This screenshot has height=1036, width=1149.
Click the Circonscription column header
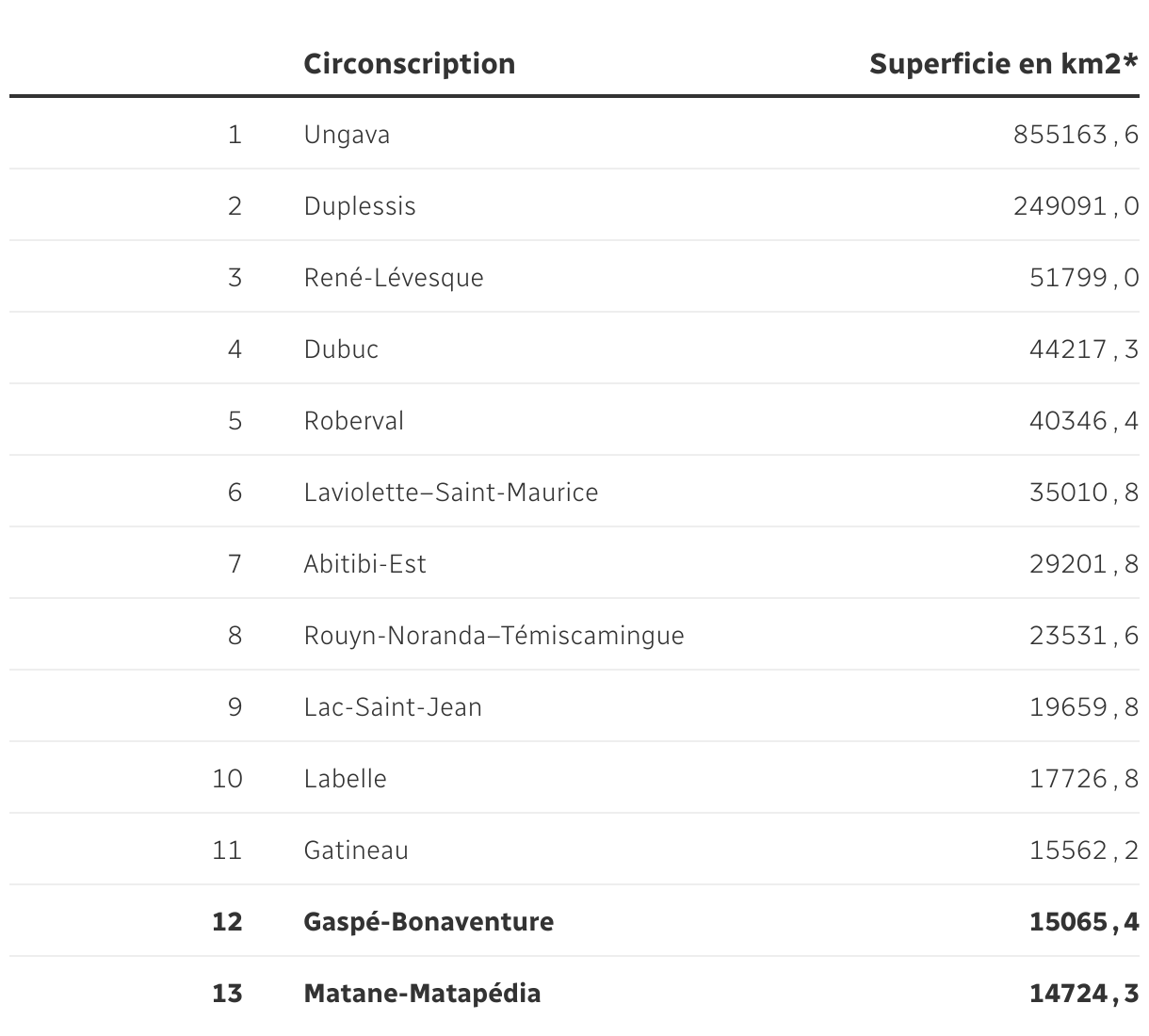pyautogui.click(x=409, y=64)
